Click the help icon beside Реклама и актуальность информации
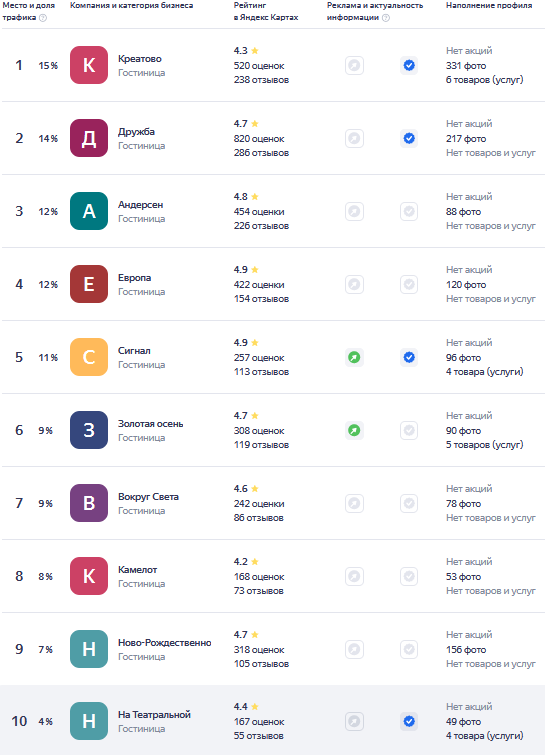545x755 pixels. [x=386, y=18]
